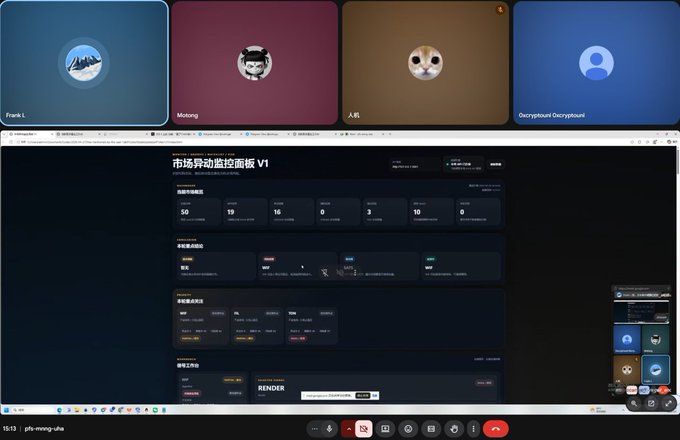
Task: Click the stat card showing 19
Action: (x=245, y=212)
